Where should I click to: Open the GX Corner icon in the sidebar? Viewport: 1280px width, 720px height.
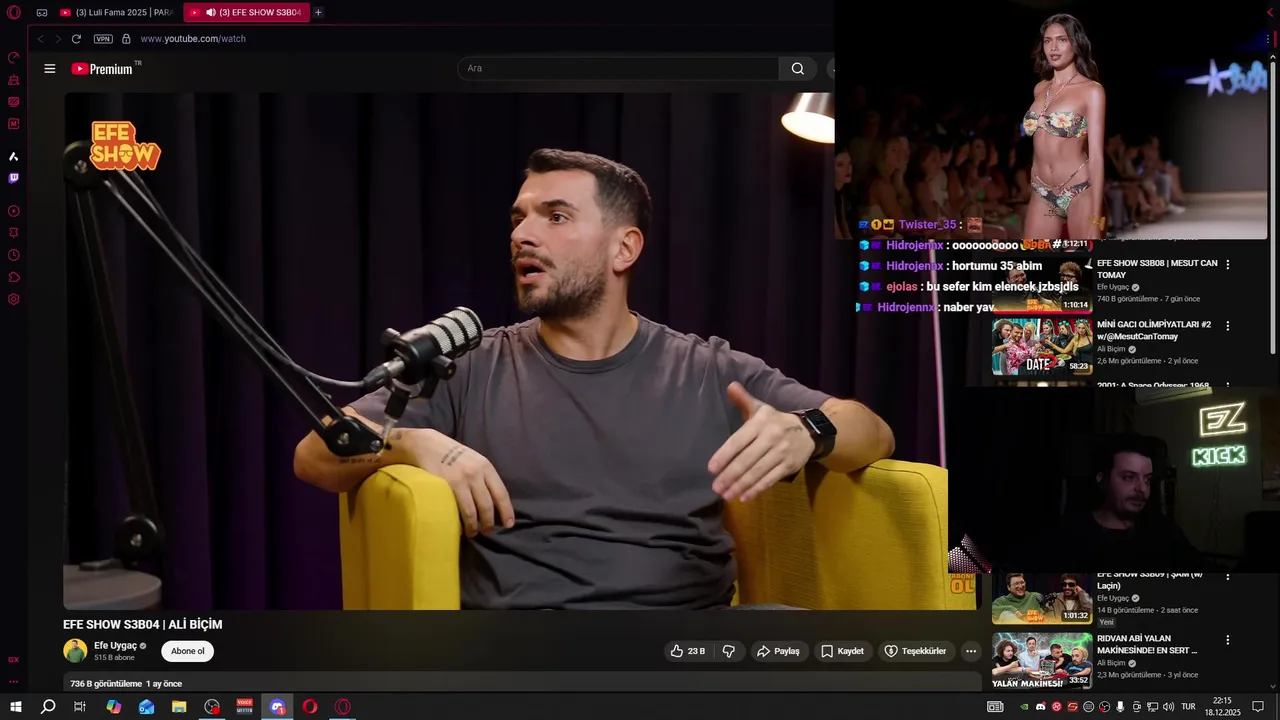[x=14, y=101]
